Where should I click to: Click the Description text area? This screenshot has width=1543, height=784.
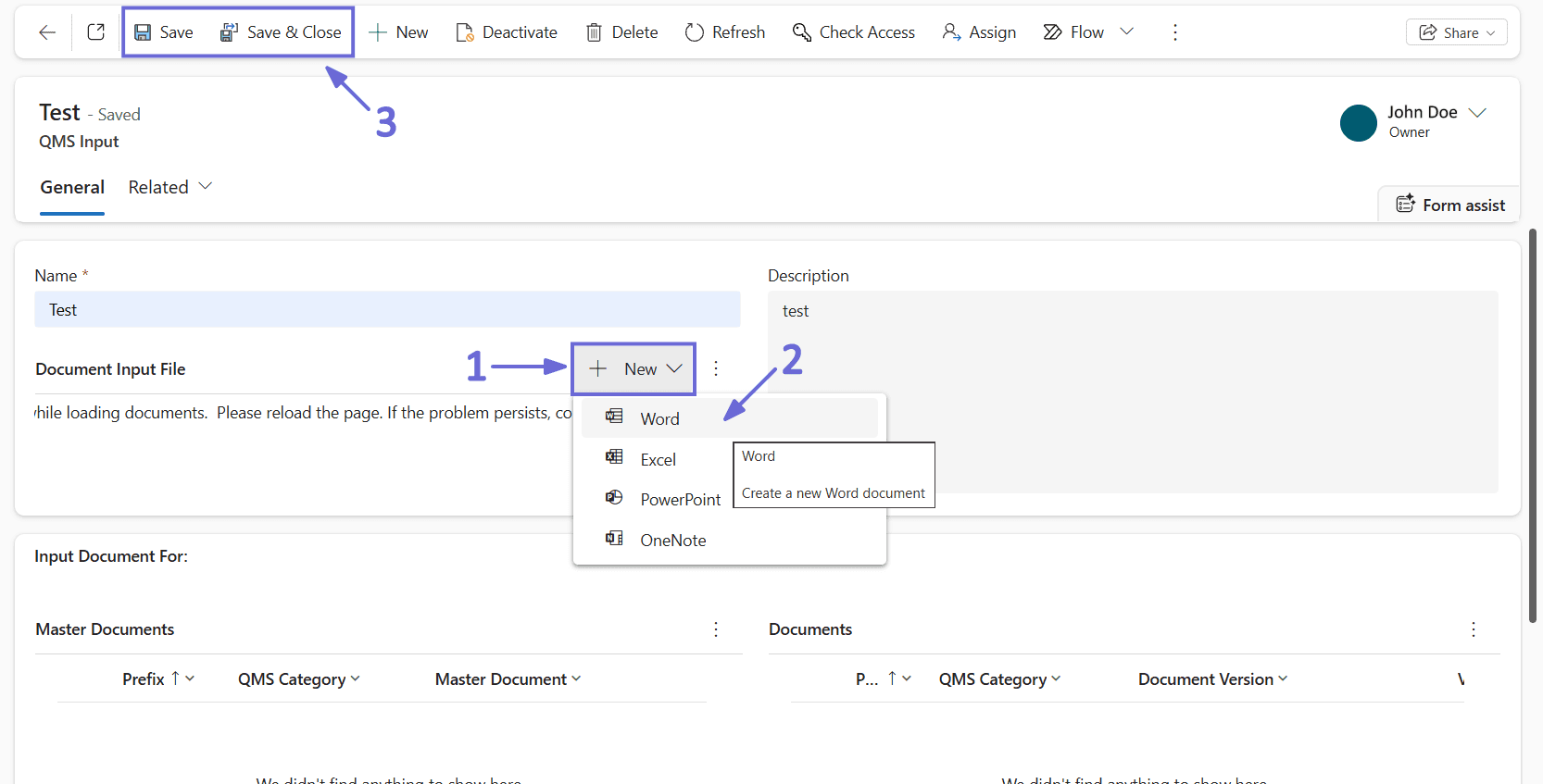pos(1133,392)
